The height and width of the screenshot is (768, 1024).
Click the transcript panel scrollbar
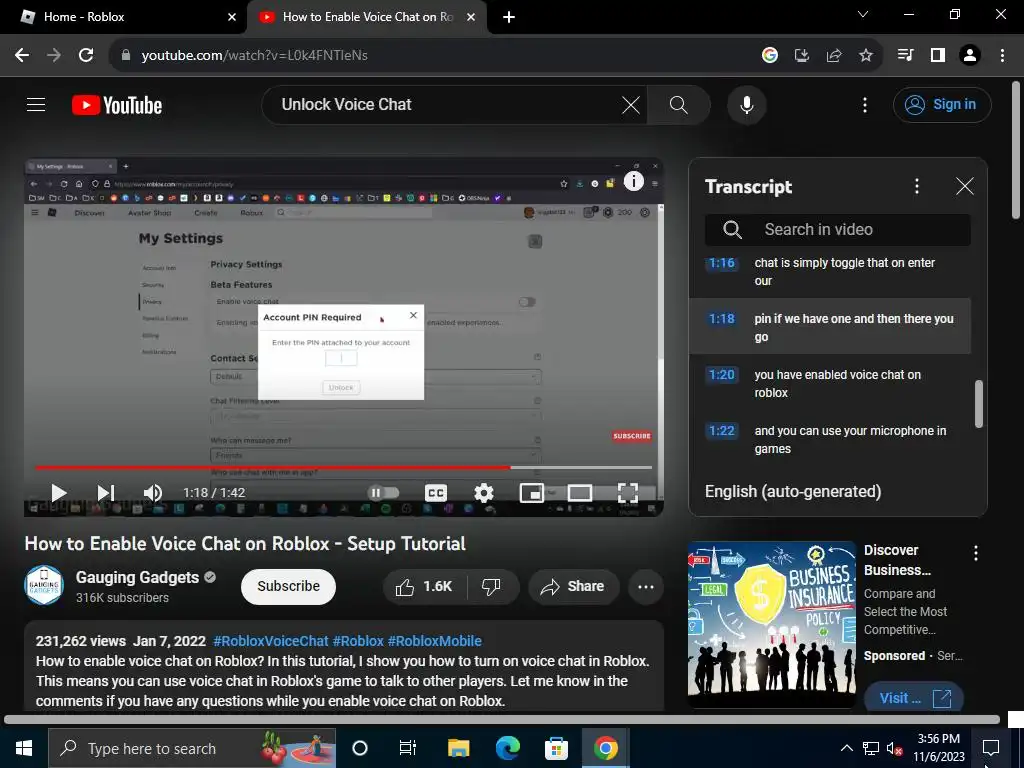(978, 404)
